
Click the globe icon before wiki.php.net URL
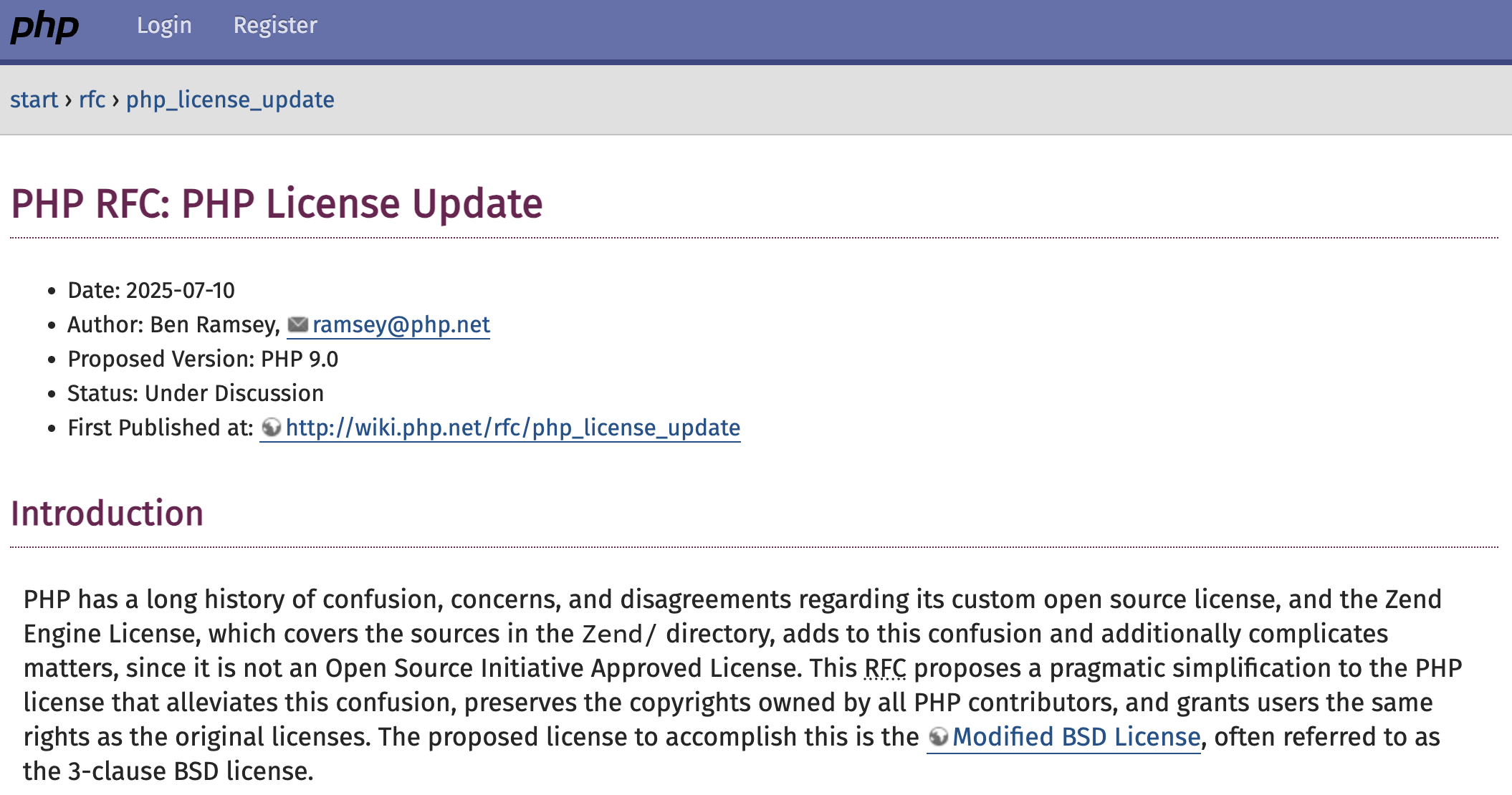(x=272, y=428)
